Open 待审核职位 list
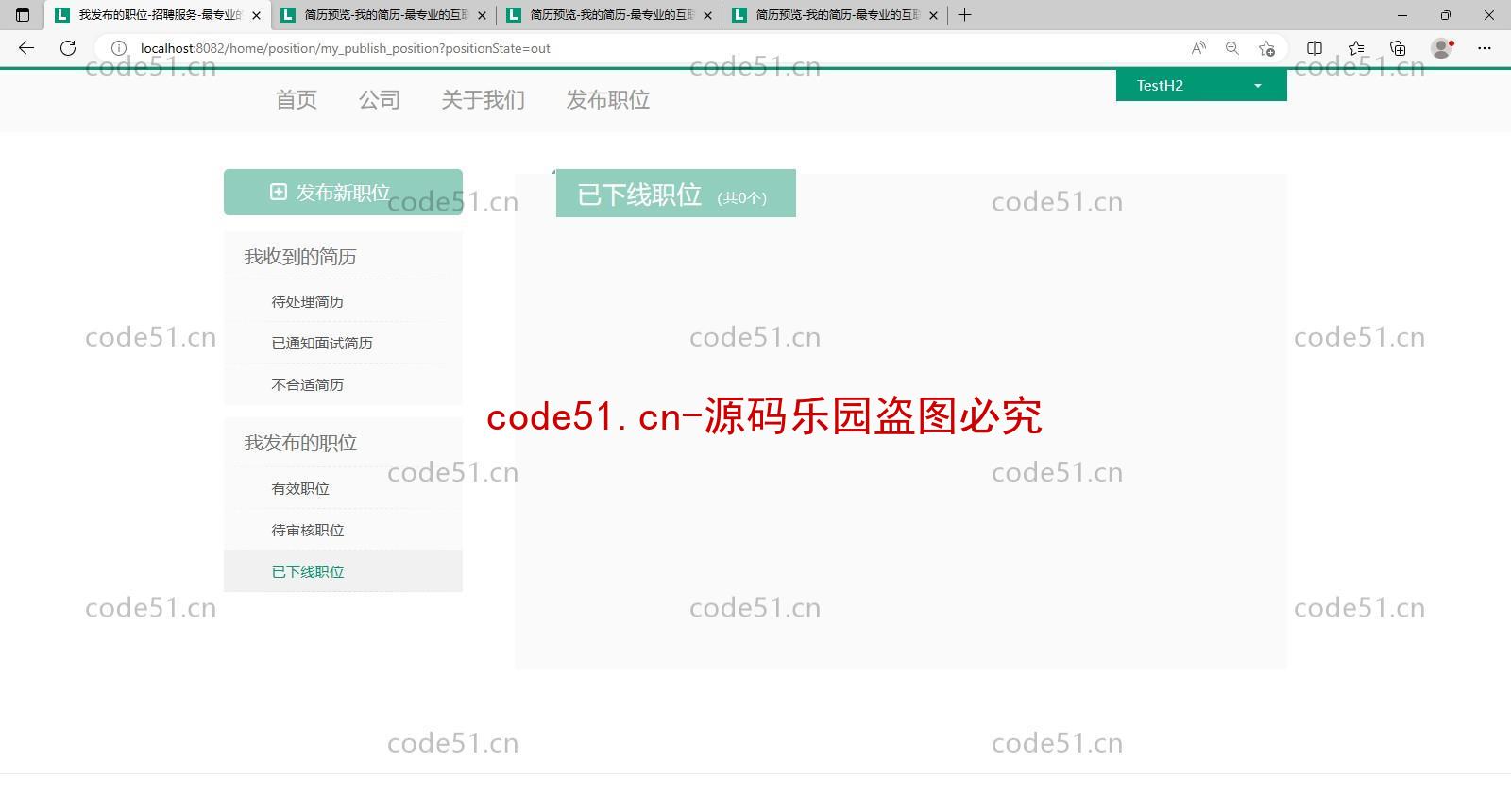1511x812 pixels. [x=308, y=531]
